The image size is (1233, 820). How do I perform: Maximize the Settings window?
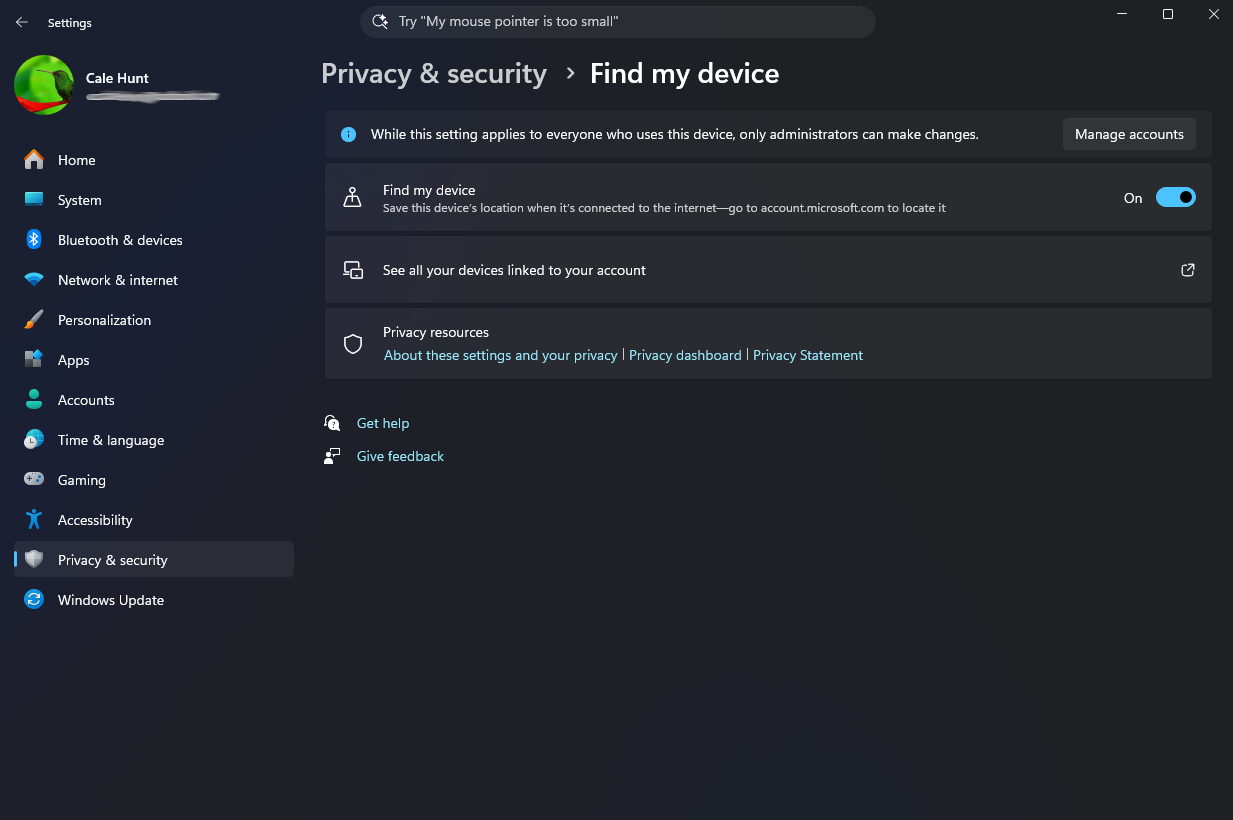point(1168,14)
